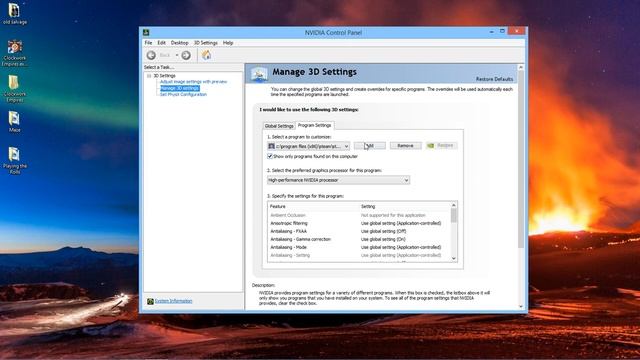Click the NVIDIA logo icon in the title bar
Viewport: 640px width, 360px height.
[x=146, y=32]
